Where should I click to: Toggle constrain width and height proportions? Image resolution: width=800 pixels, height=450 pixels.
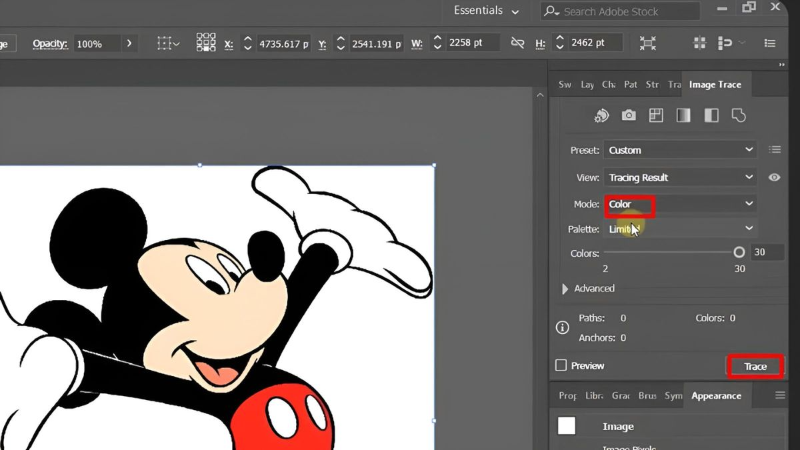517,43
